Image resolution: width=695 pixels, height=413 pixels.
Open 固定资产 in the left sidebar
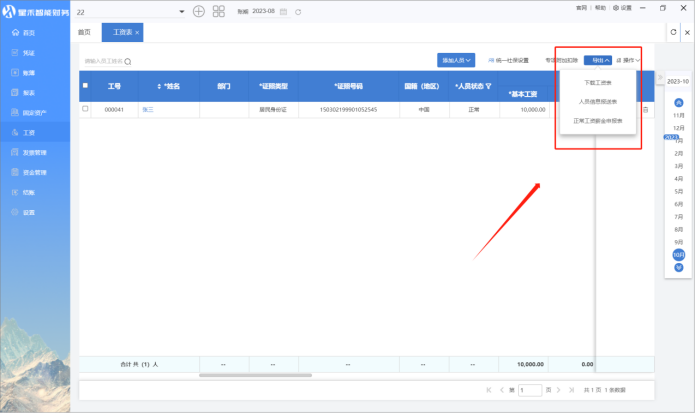33,112
